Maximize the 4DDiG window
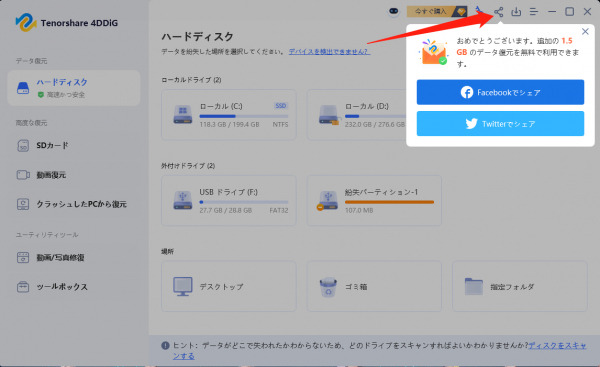Viewport: 600px width, 367px height. coord(569,11)
